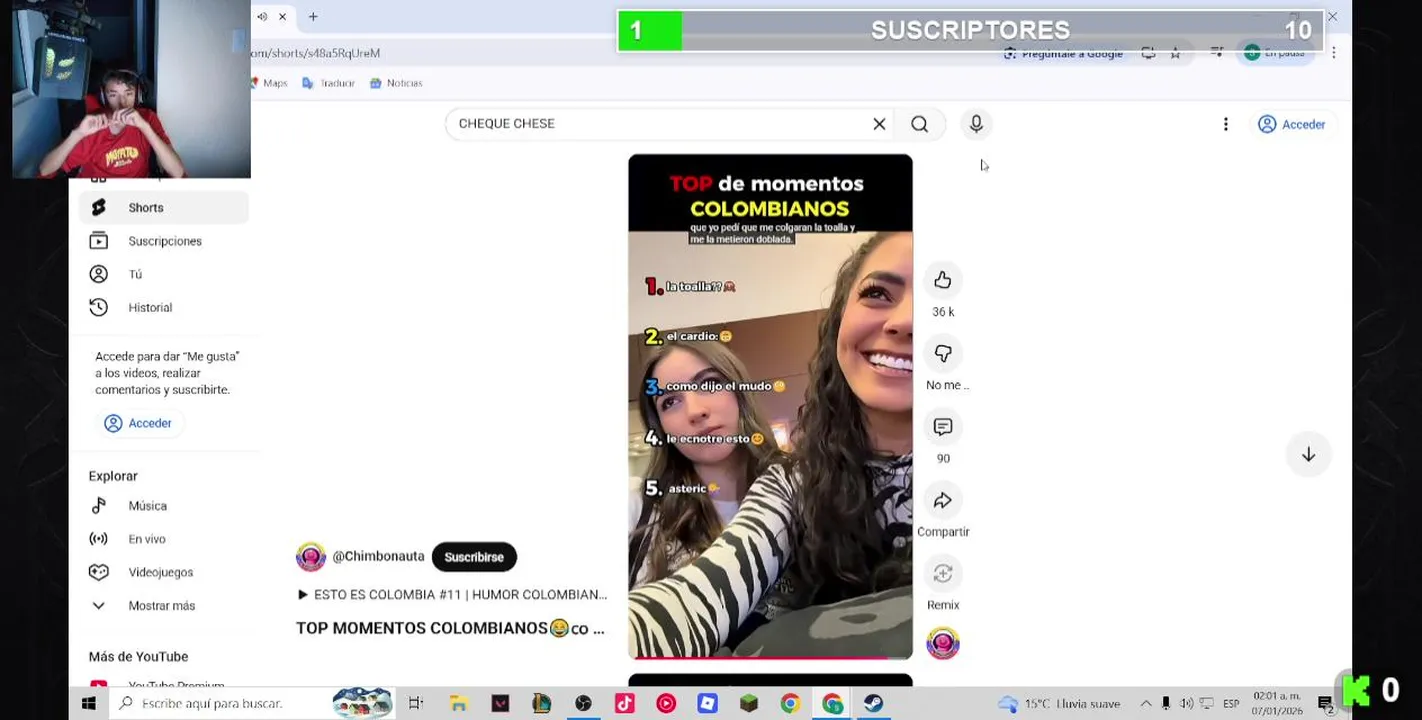
Task: Run search with magnifier button
Action: (920, 124)
